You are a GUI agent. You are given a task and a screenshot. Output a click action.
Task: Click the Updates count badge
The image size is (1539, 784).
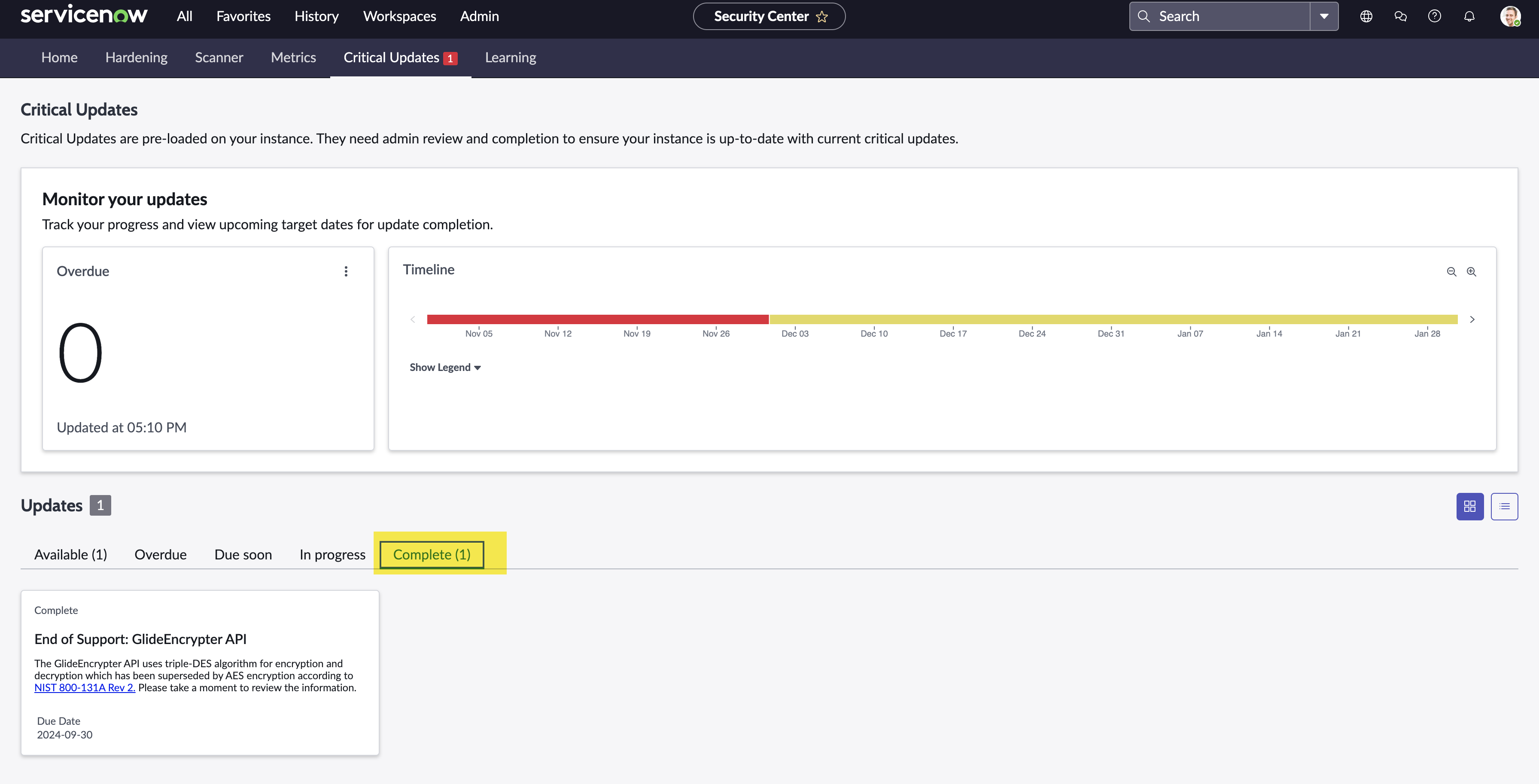click(100, 505)
